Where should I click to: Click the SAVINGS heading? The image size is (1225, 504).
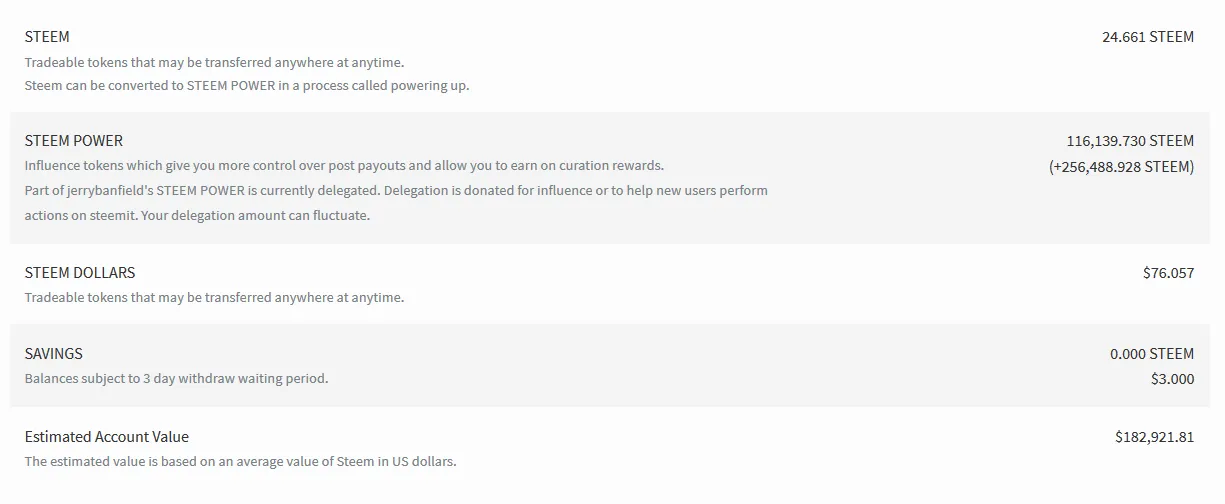pos(54,354)
